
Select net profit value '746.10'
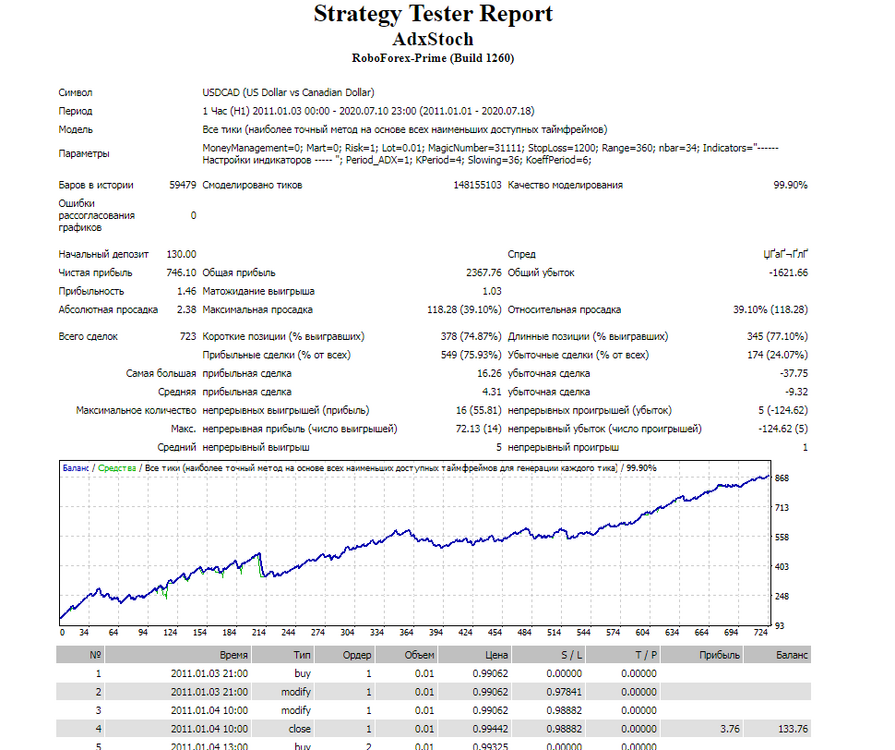182,273
